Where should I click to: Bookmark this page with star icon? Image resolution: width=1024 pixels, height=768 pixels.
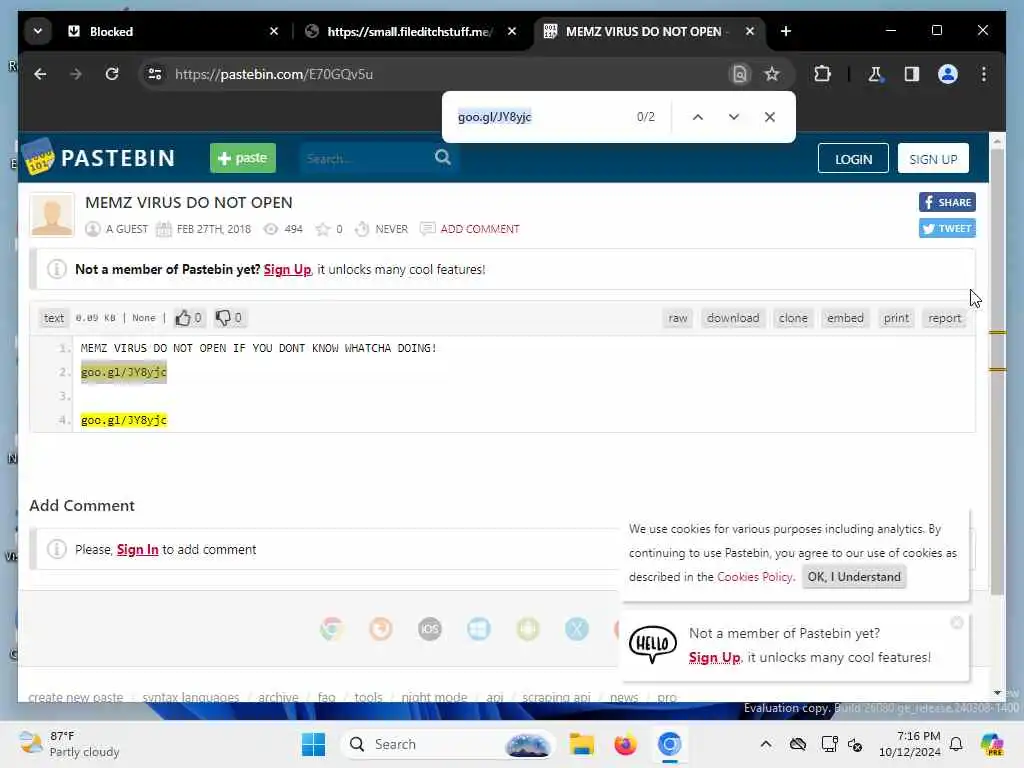pos(772,74)
